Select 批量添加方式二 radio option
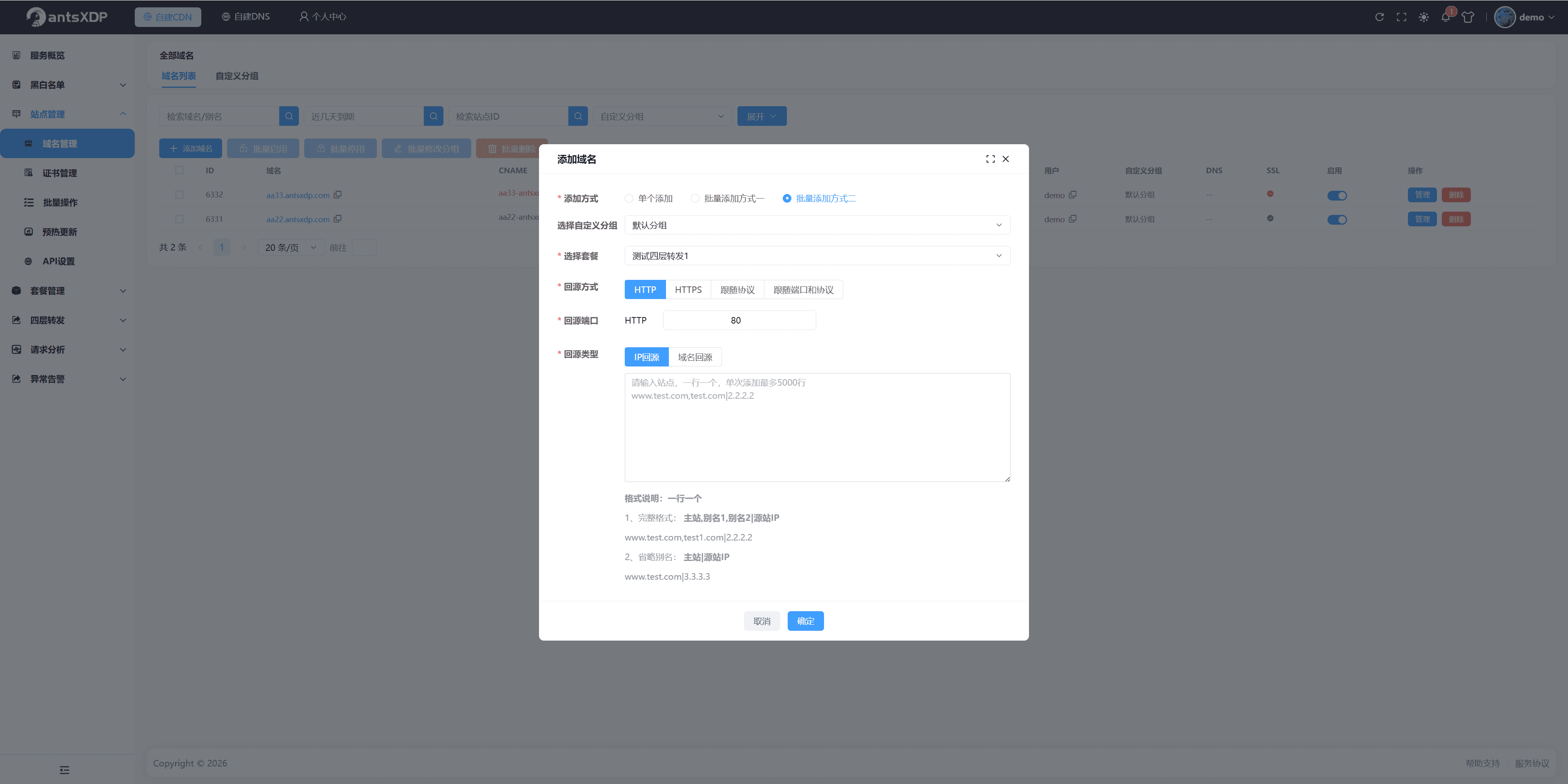Screen dimensions: 1568x784 (819, 199)
